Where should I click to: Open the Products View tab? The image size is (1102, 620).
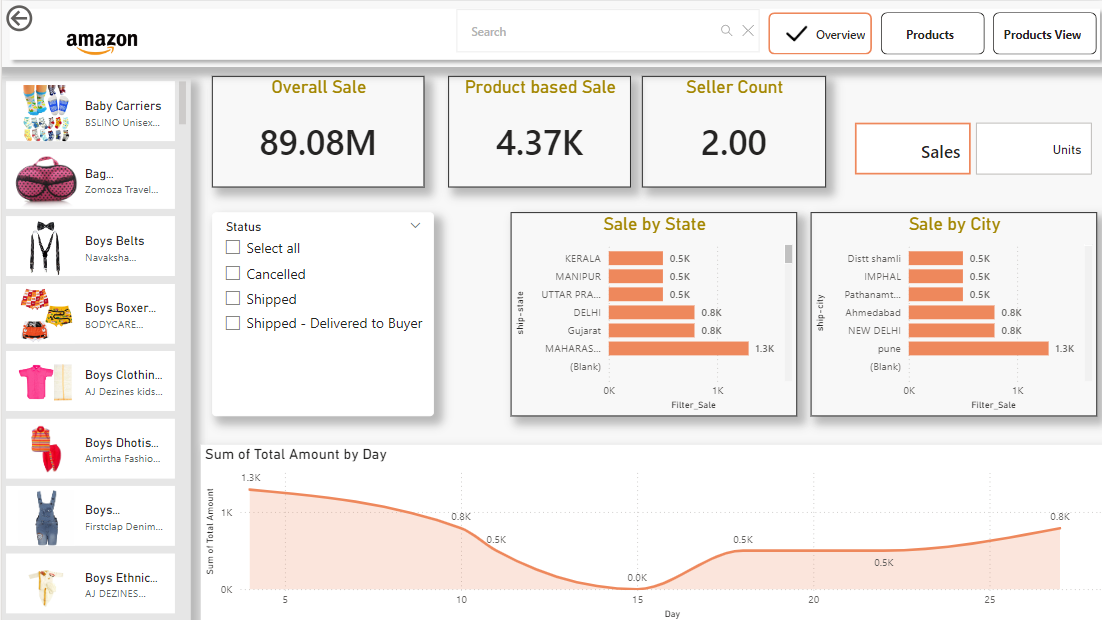tap(1044, 33)
